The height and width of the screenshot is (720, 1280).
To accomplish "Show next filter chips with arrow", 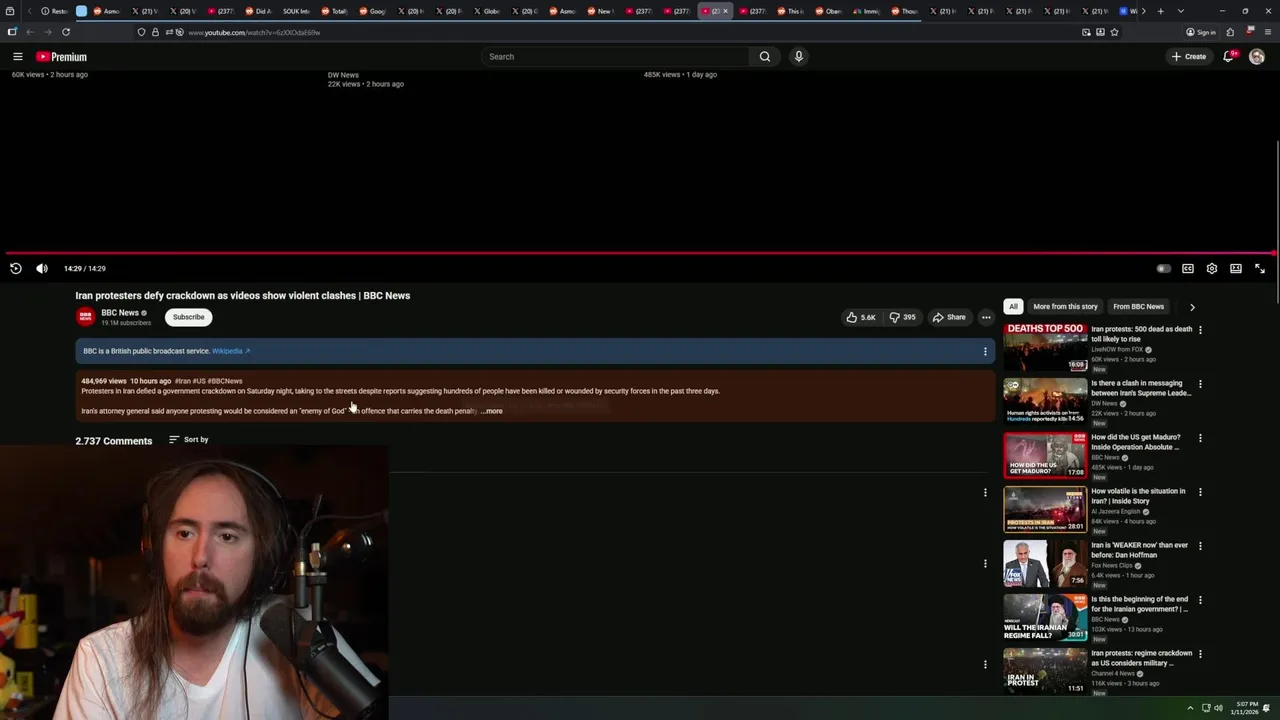I will point(1192,307).
